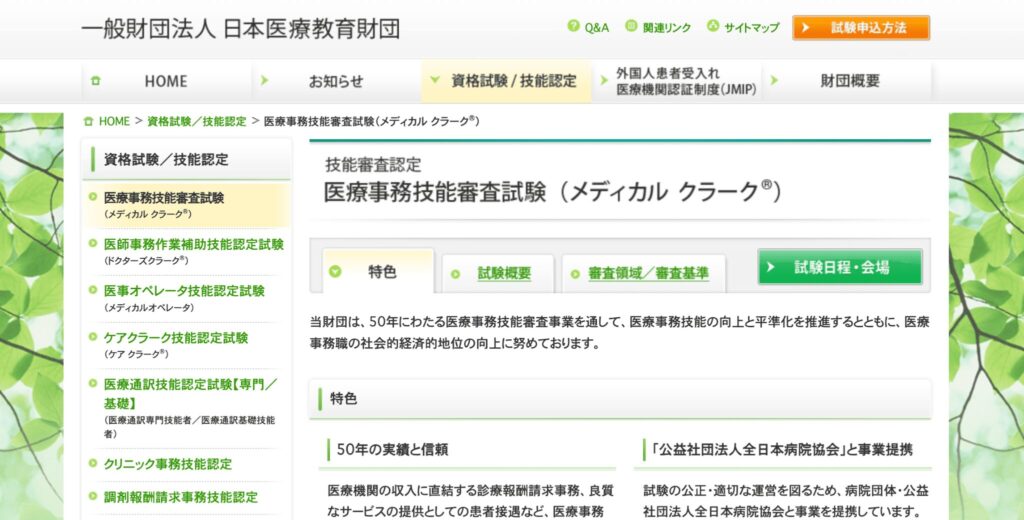Click heading 「公益社団法人全日本病院協会」と事業提携
1024x520 pixels.
(x=782, y=449)
